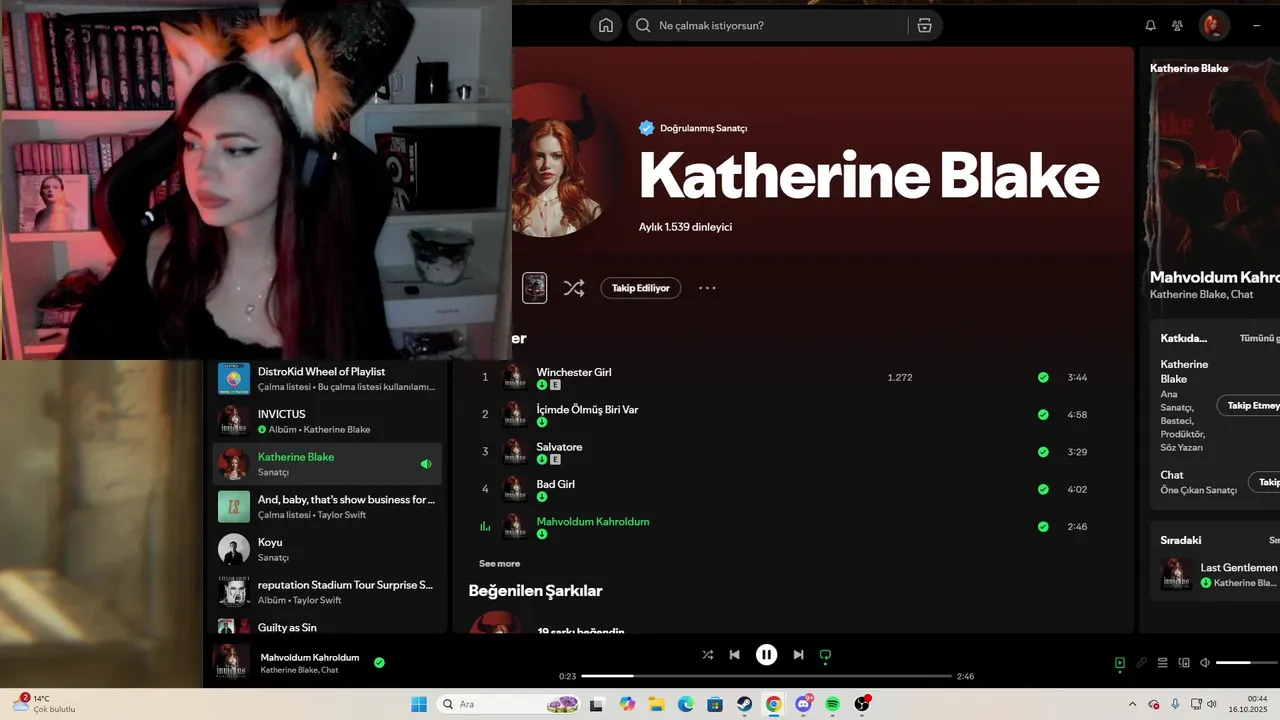Open the INVICTUS album in the library

pyautogui.click(x=328, y=421)
